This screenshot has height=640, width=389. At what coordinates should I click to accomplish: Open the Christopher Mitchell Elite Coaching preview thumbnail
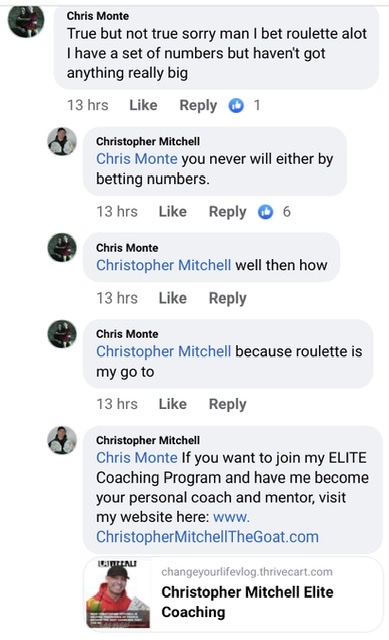pos(118,594)
